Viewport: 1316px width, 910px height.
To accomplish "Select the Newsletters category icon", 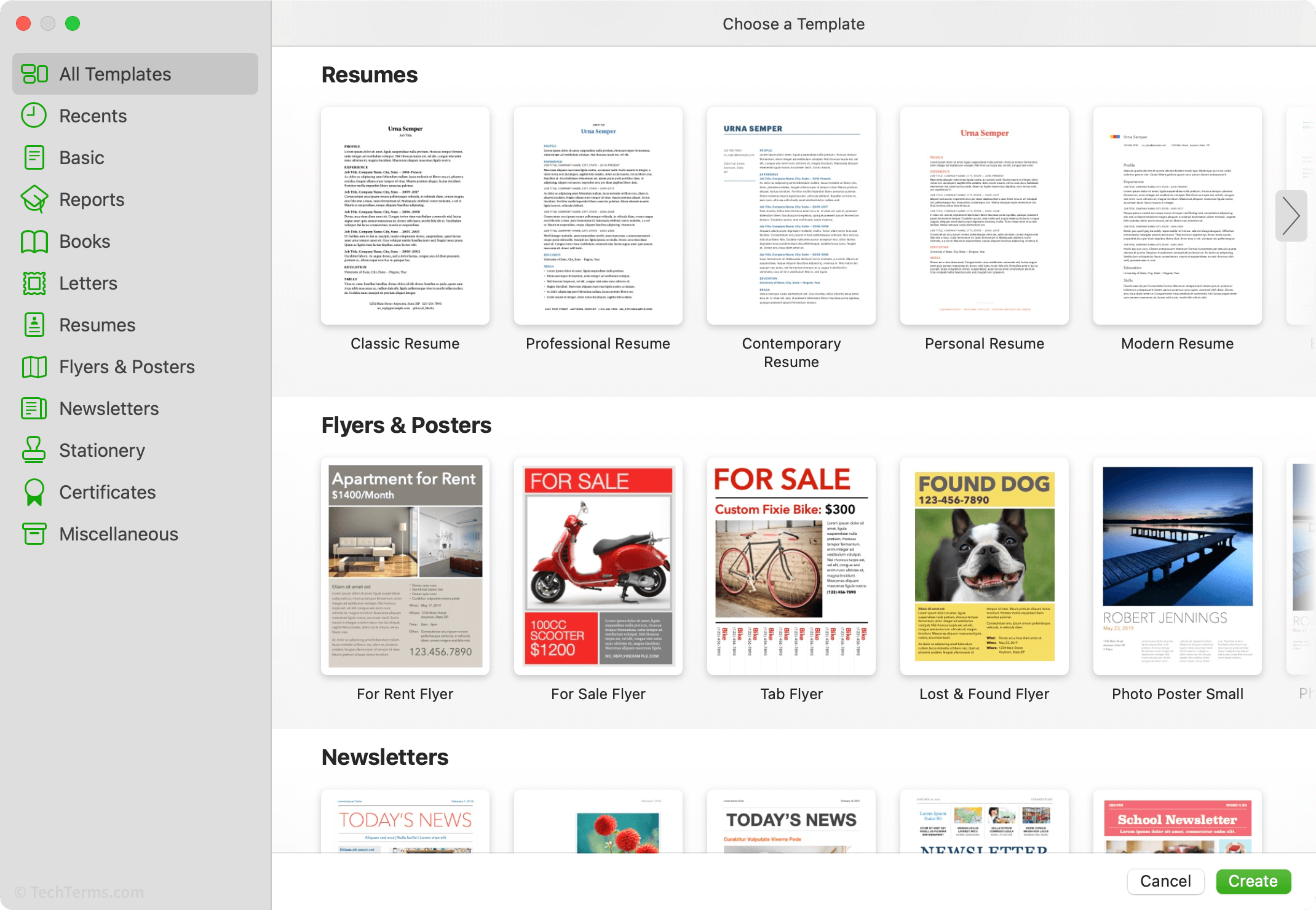I will tap(35, 408).
